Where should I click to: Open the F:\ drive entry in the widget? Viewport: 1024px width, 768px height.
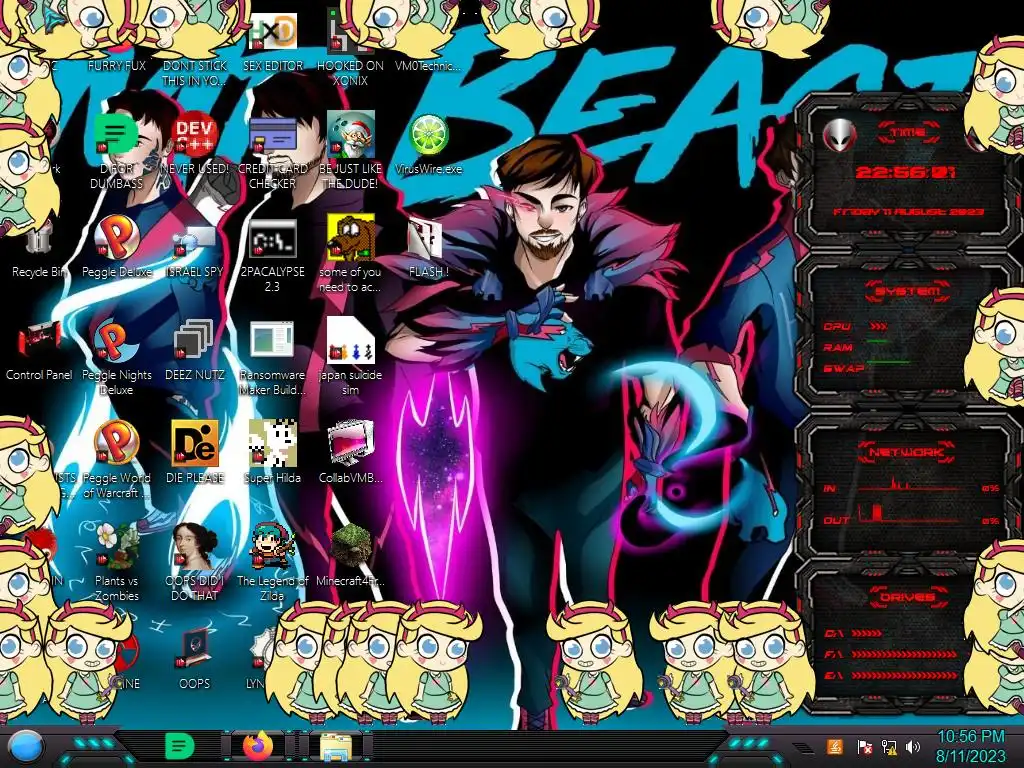(891, 654)
